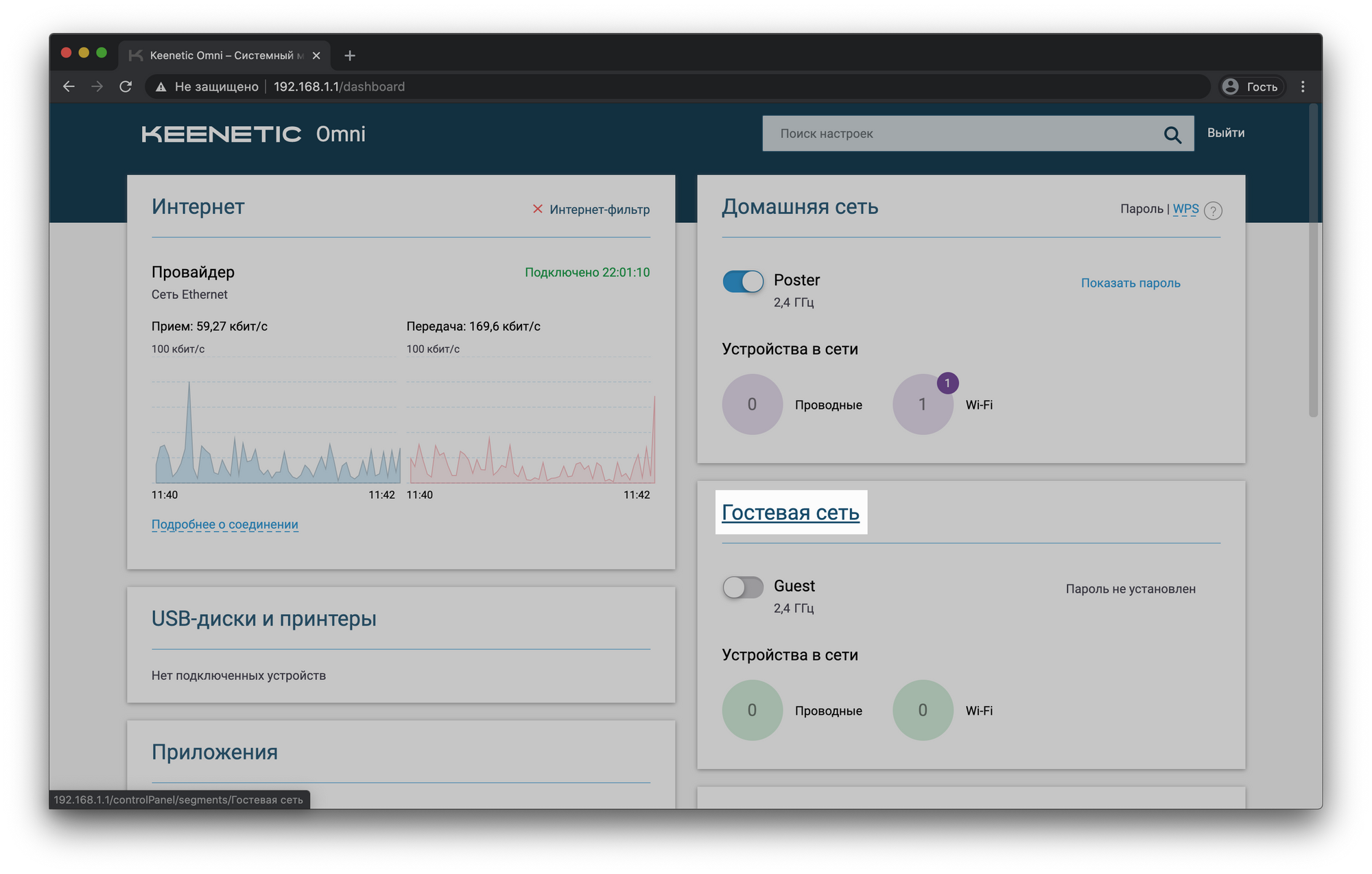Click the forward navigation arrow icon

coord(96,86)
